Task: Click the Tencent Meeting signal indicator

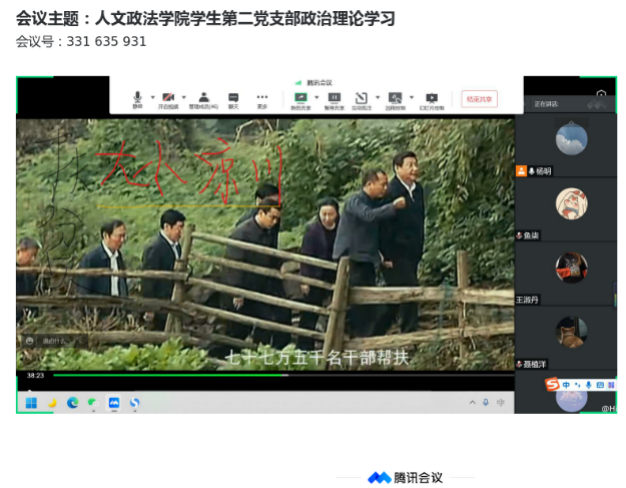Action: (x=298, y=83)
